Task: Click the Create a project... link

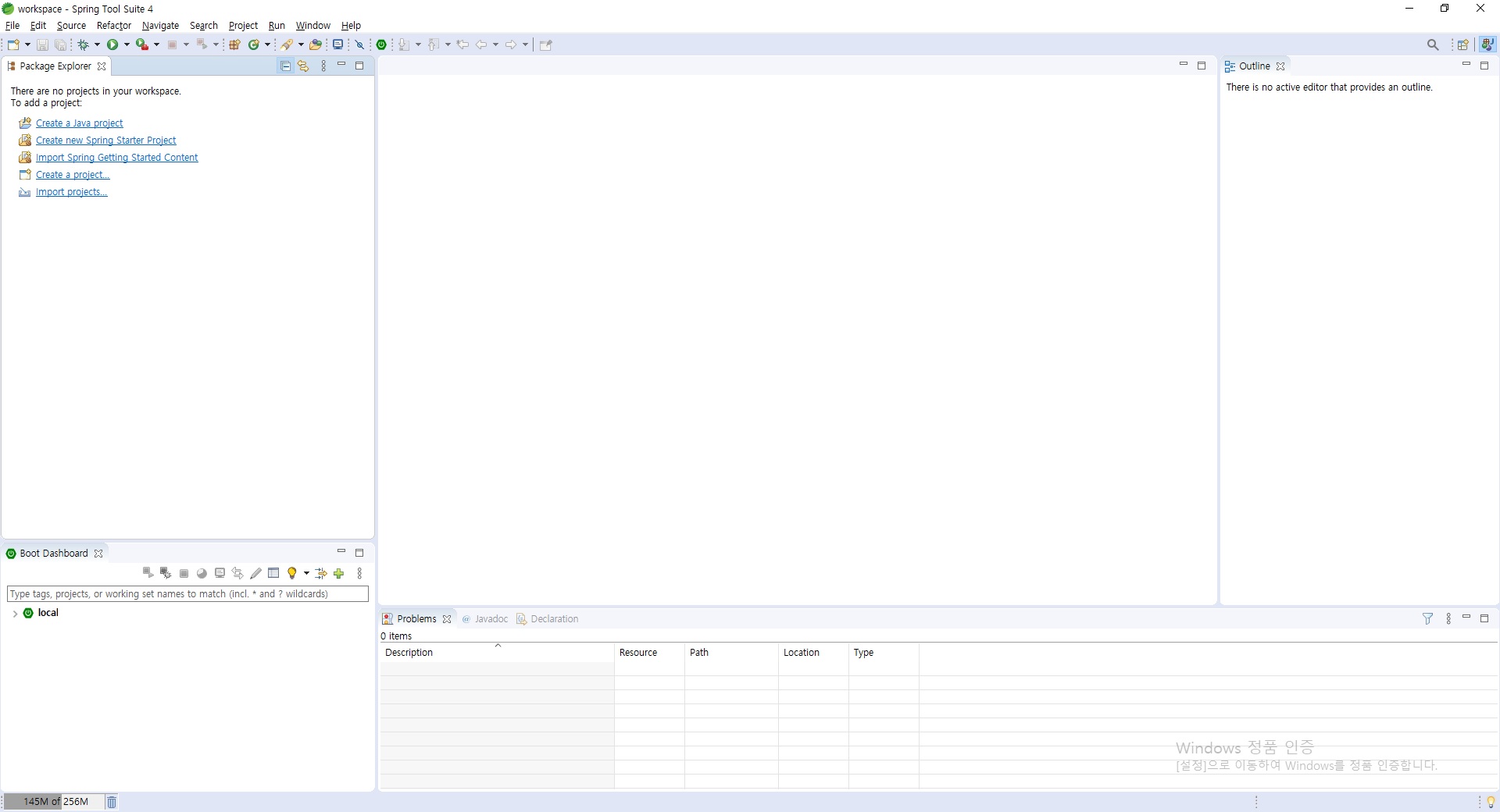Action: tap(73, 175)
